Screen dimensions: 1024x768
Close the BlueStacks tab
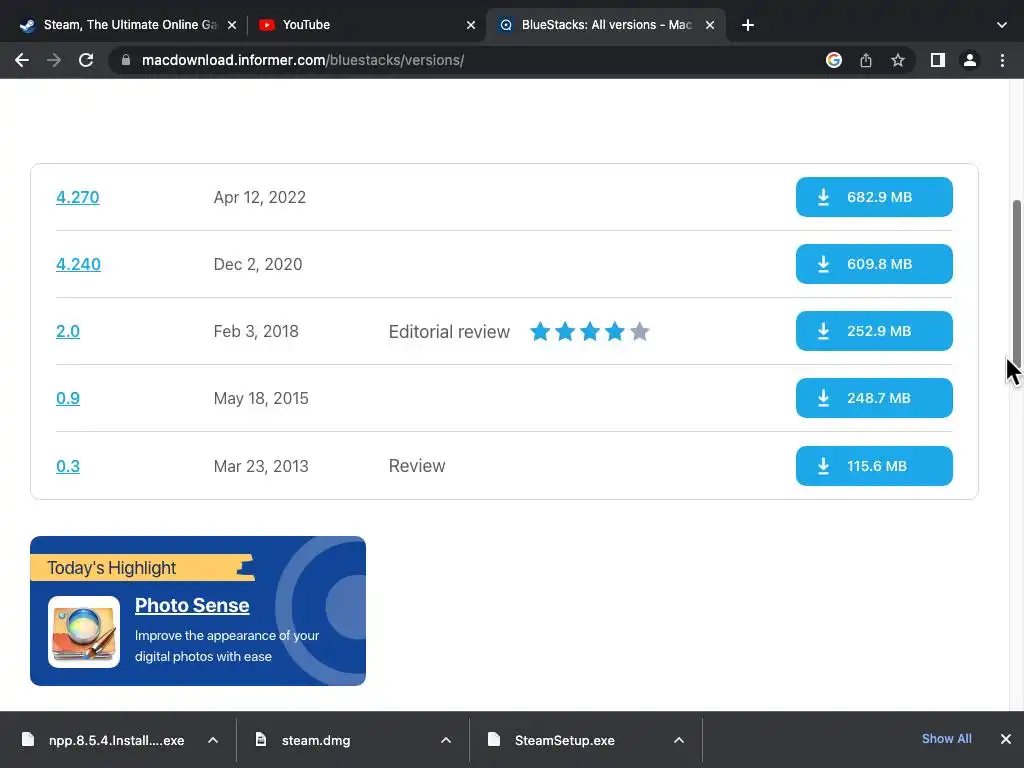click(x=710, y=25)
